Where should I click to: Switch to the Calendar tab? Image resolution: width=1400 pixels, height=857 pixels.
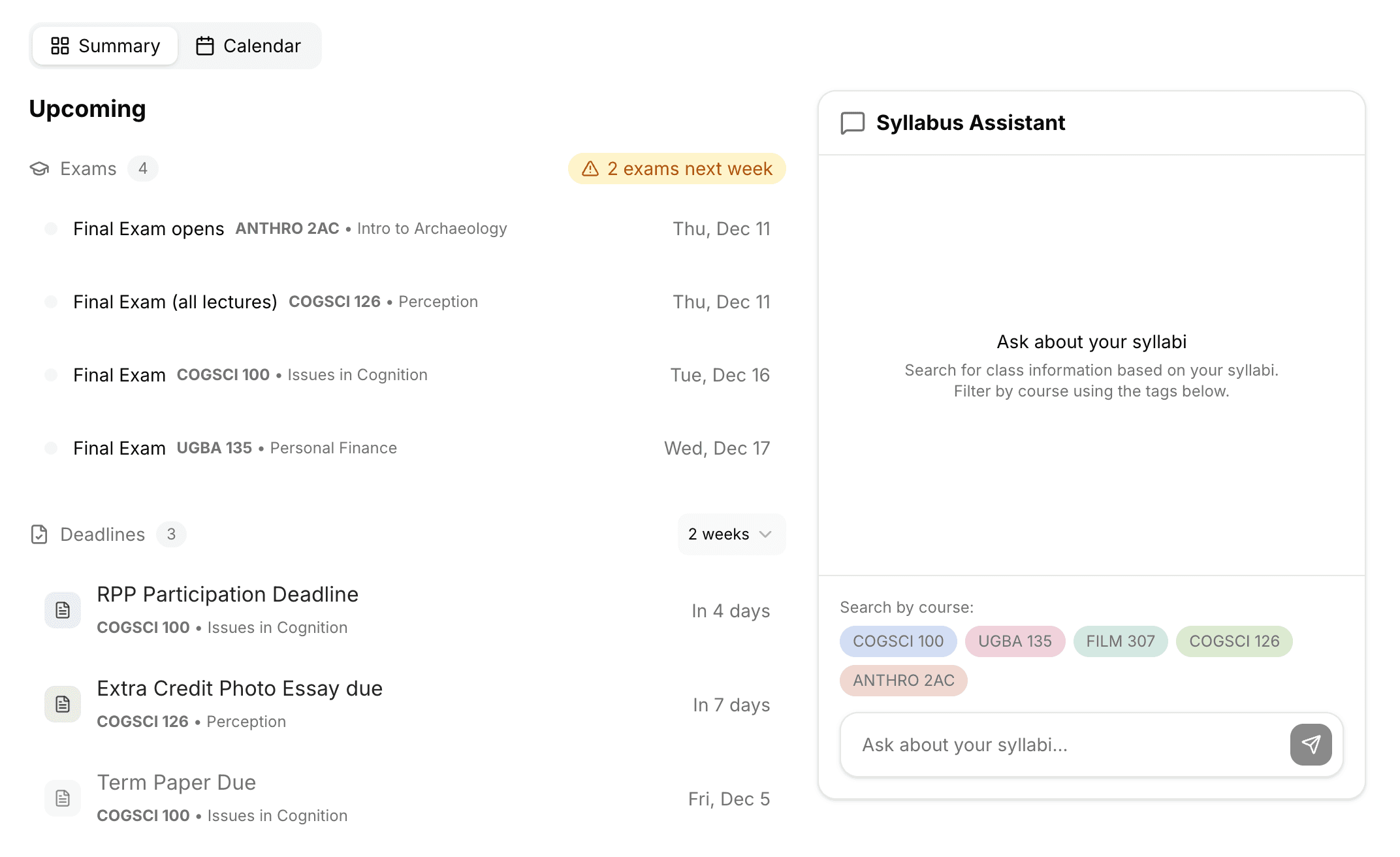coord(250,45)
